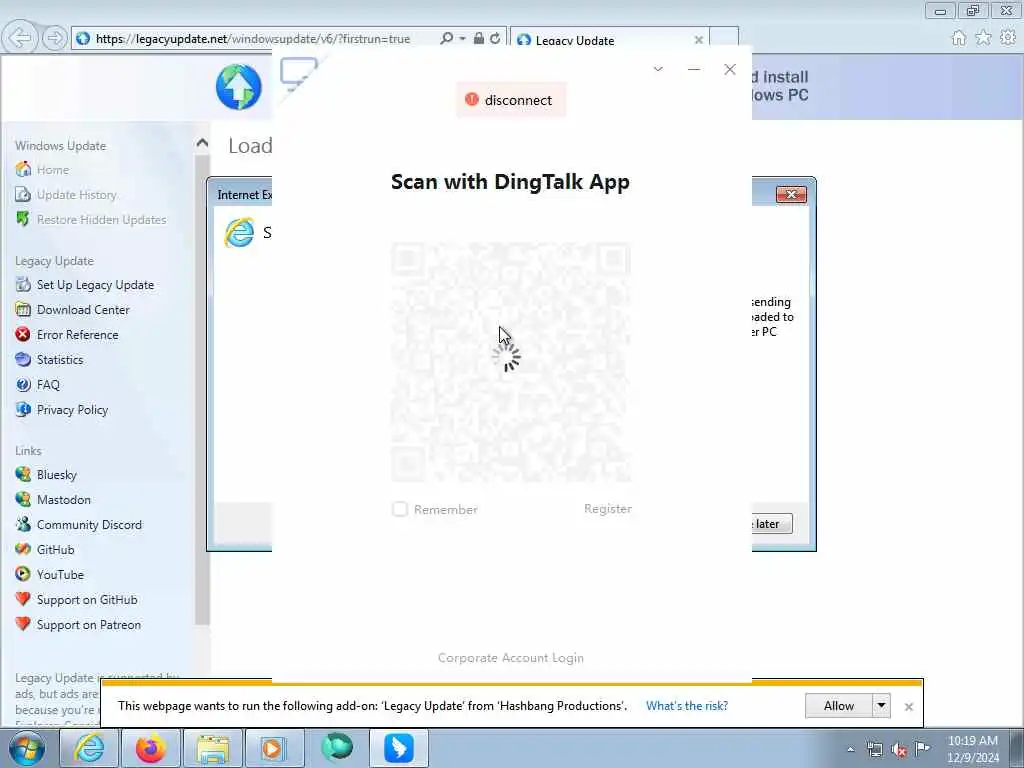Click the sidebar vertical scrollbar
The image size is (1024, 768).
(202, 390)
